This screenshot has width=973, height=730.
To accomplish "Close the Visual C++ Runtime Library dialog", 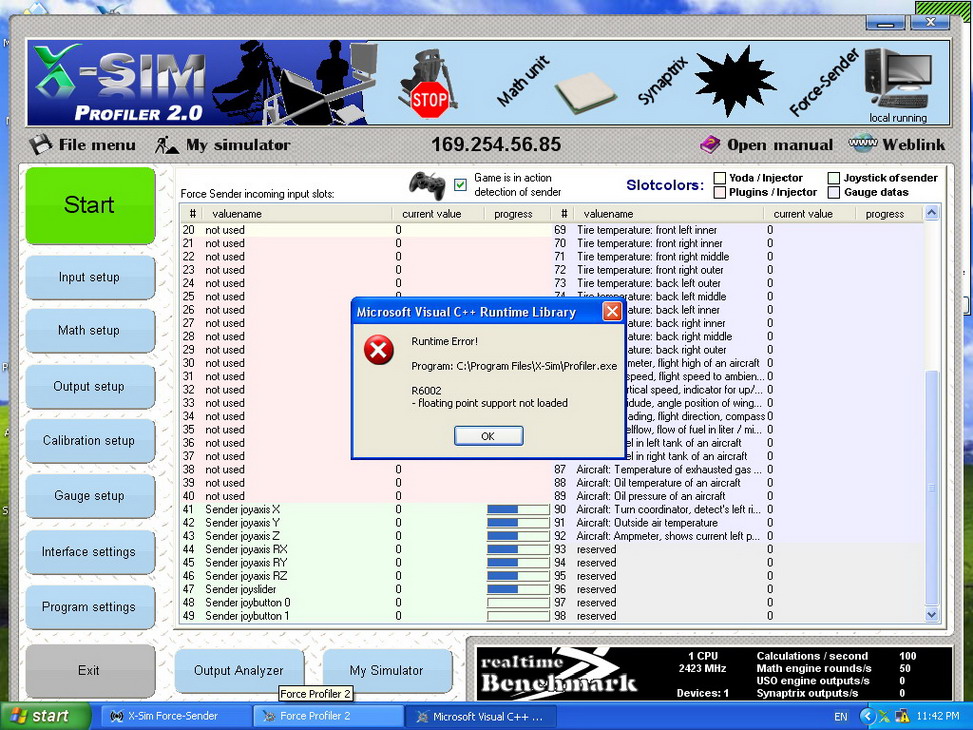I will tap(612, 312).
